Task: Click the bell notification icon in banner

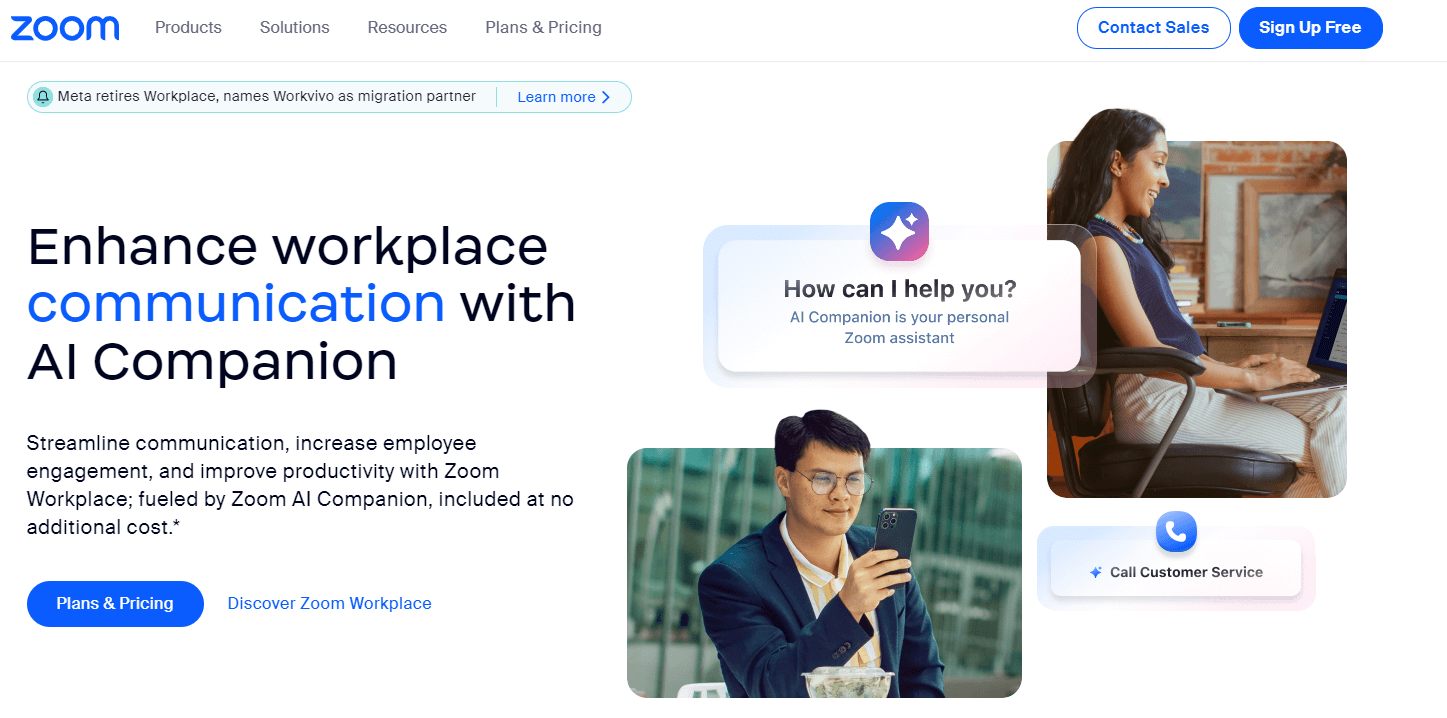Action: [43, 97]
